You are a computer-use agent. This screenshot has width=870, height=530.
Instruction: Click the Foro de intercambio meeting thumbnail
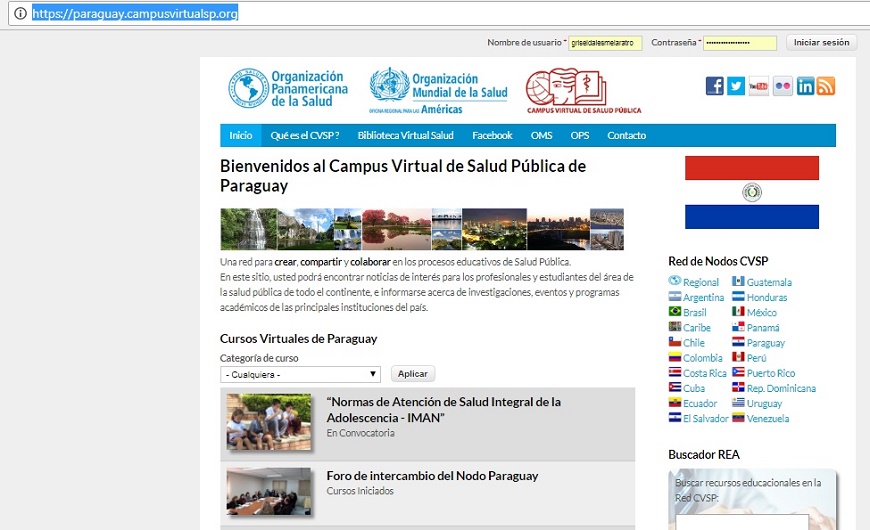269,491
